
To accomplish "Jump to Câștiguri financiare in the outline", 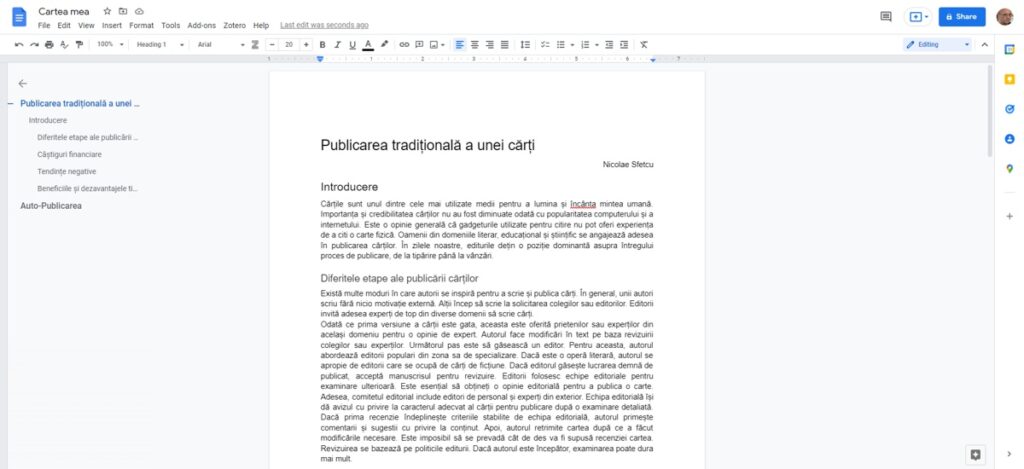I will tap(69, 154).
